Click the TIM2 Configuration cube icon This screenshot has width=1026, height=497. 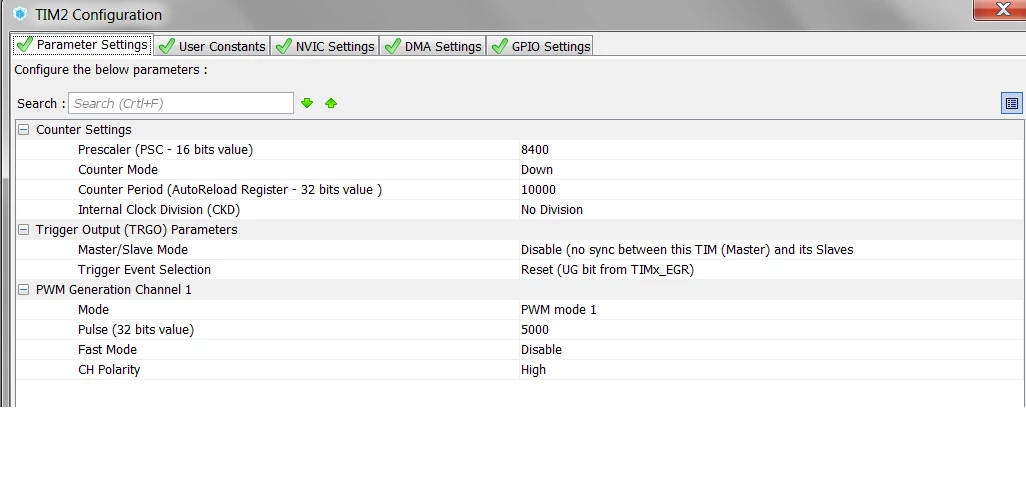pos(20,13)
